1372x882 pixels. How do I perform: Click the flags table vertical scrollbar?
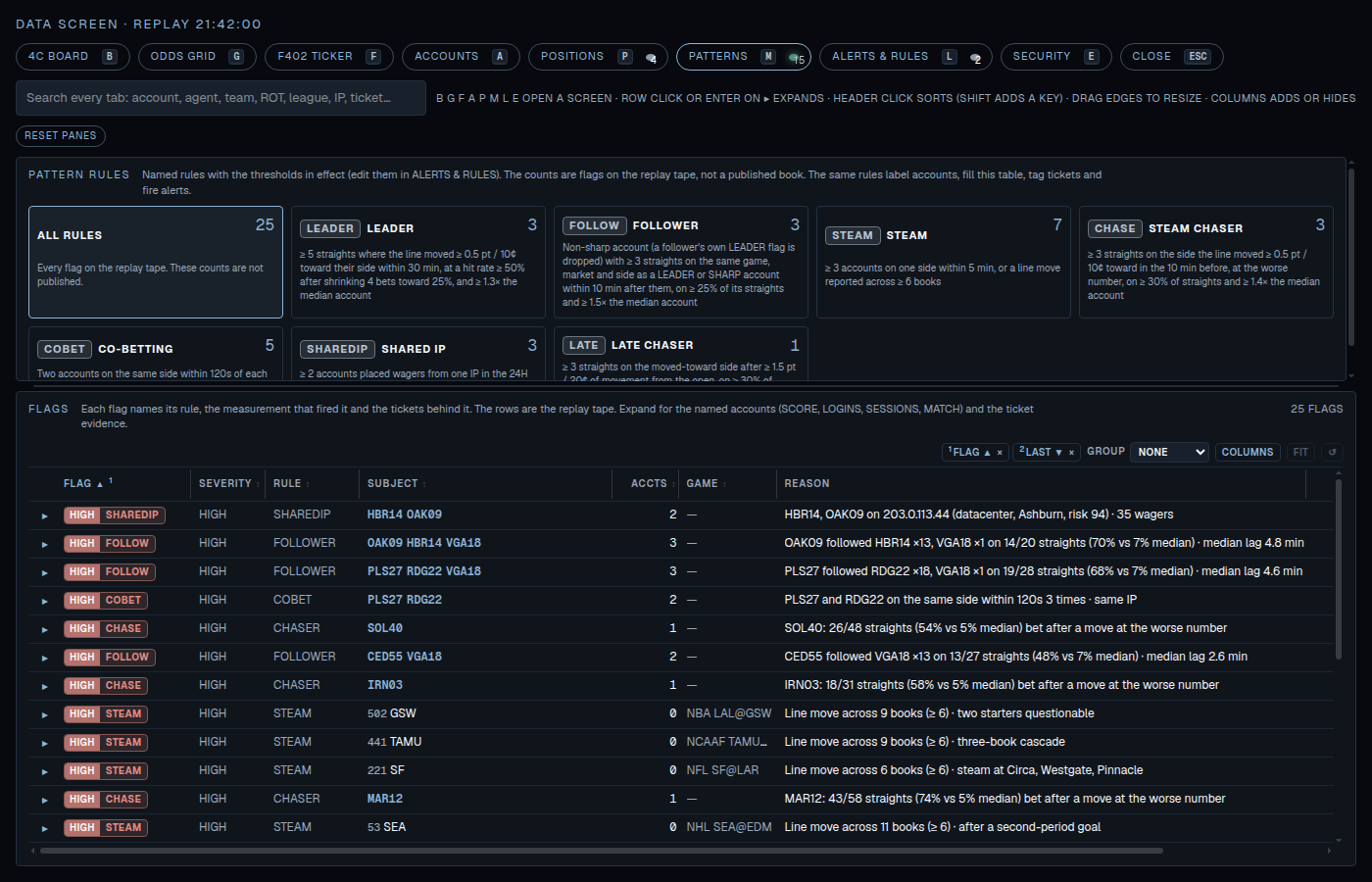coord(1338,568)
